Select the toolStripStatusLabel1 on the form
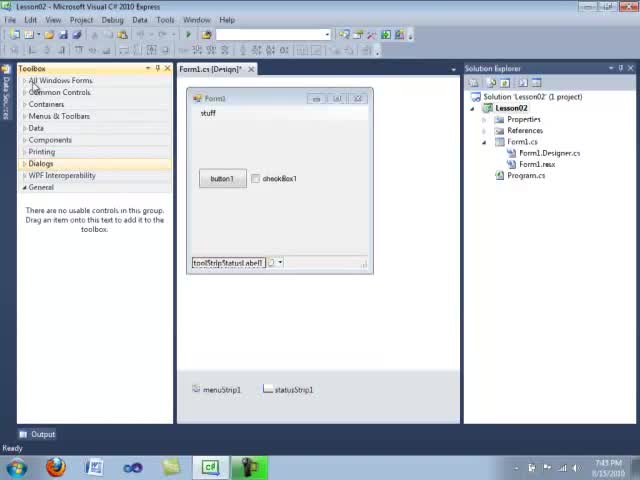 click(229, 262)
